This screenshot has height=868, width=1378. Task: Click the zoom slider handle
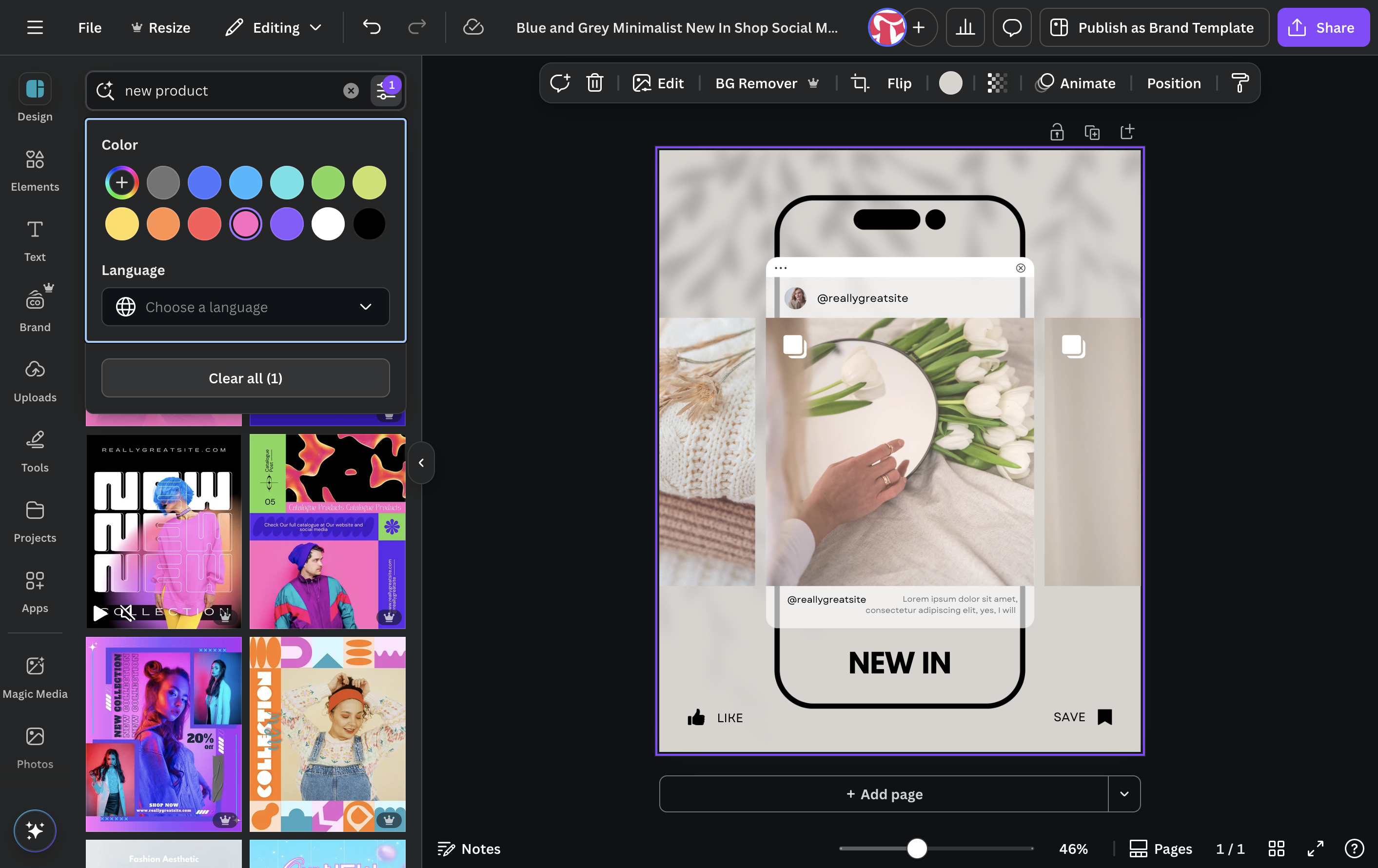pyautogui.click(x=917, y=848)
